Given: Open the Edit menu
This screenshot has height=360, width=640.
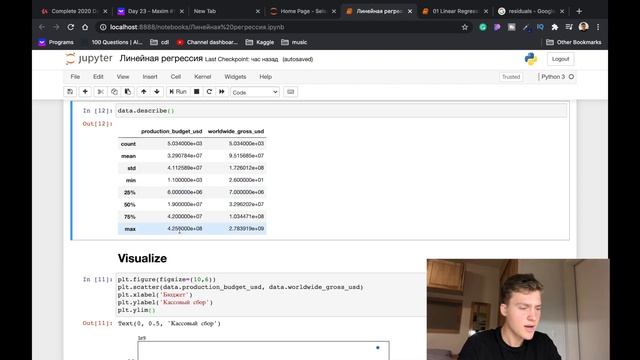Looking at the screenshot, I should 98,77.
